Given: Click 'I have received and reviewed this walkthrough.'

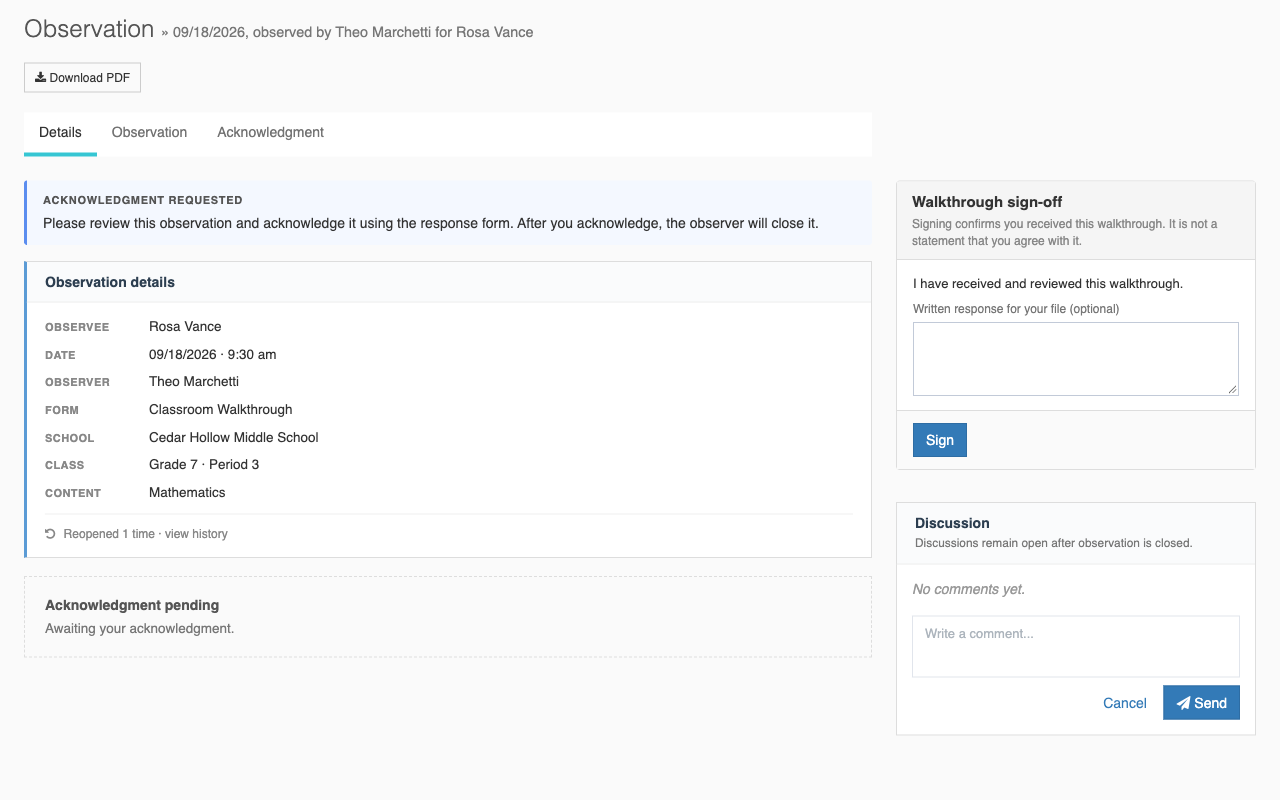Looking at the screenshot, I should (1048, 284).
